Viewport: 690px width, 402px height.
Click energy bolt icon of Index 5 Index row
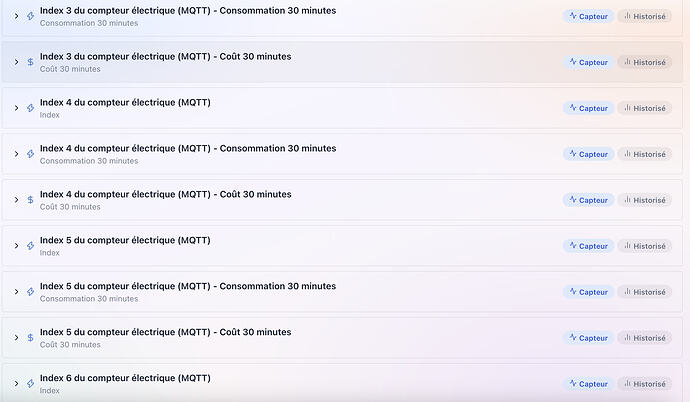(30, 246)
